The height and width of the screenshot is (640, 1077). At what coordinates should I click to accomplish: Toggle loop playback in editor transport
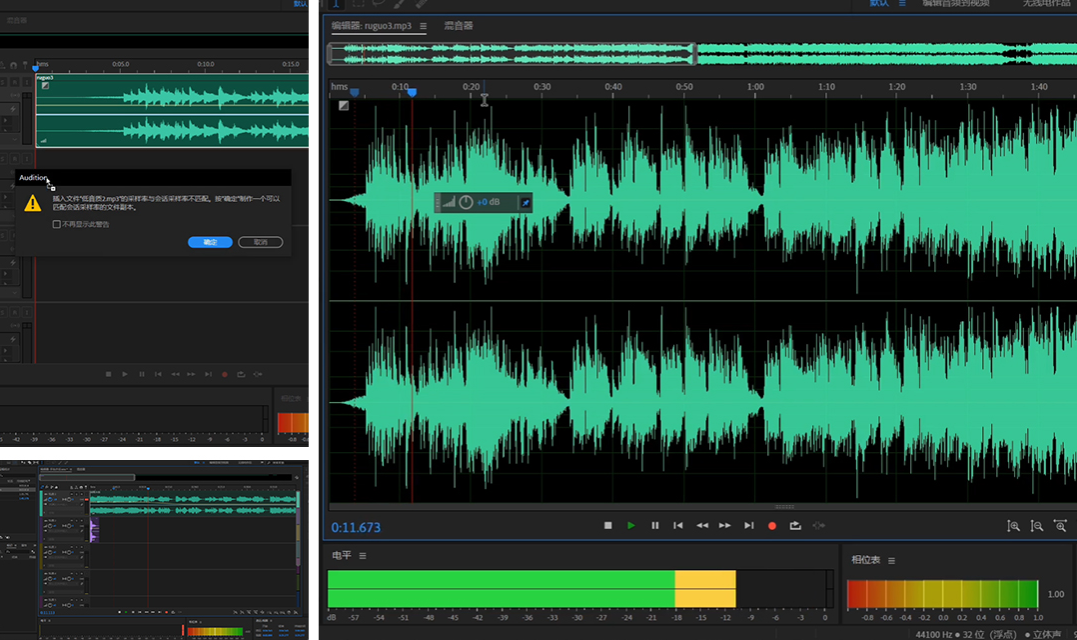(795, 526)
